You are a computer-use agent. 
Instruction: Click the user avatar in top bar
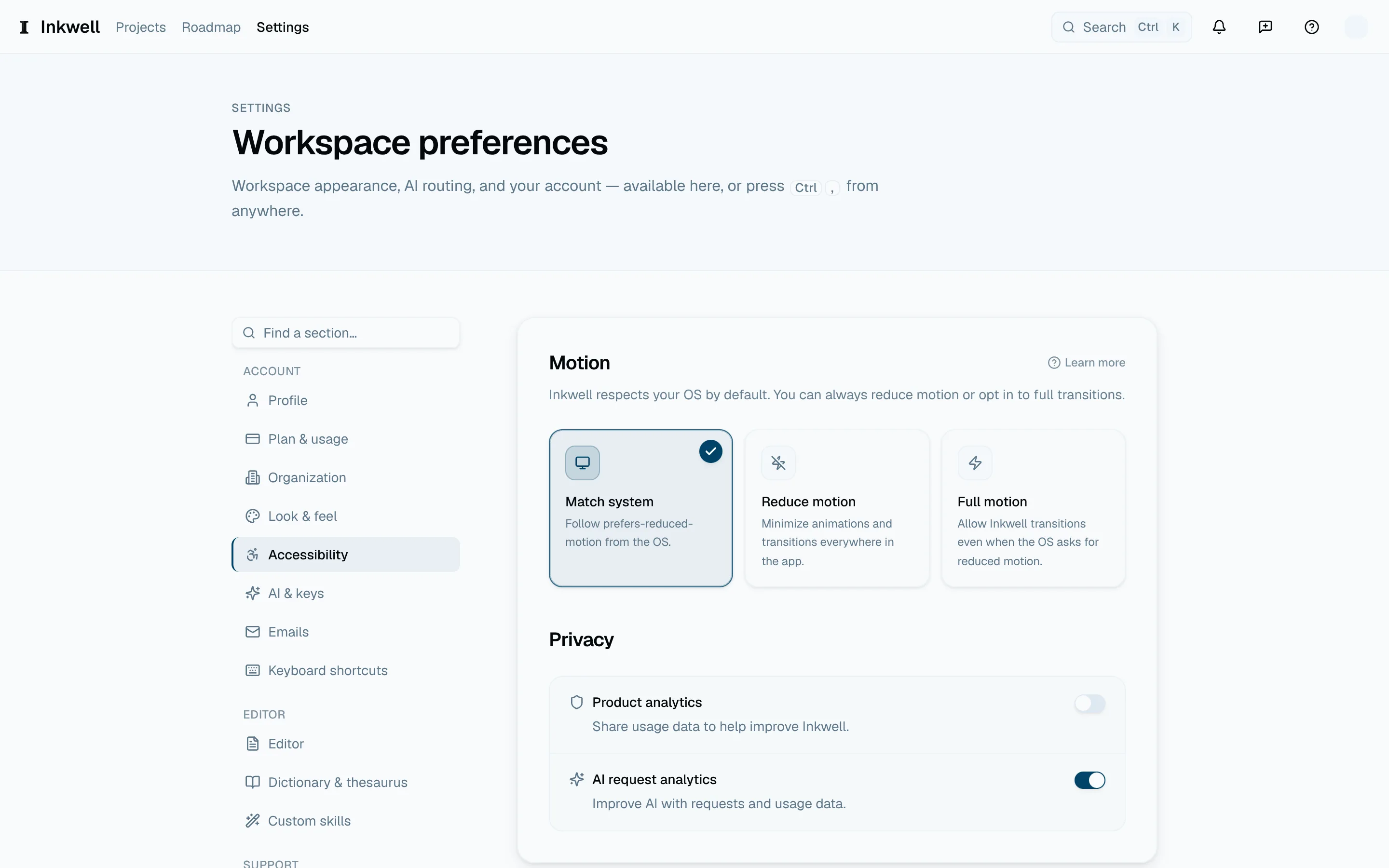(1356, 27)
